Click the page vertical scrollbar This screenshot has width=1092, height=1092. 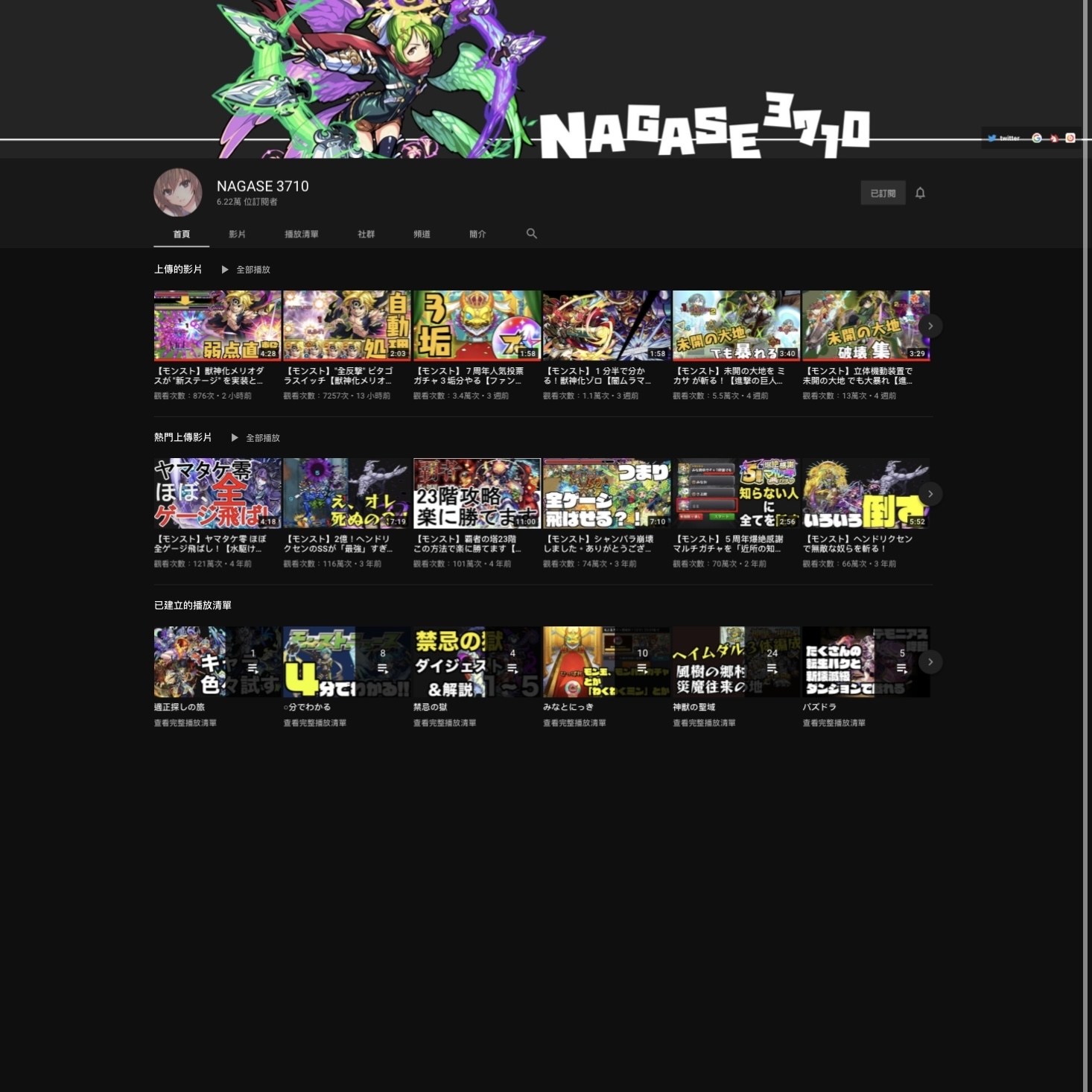1087,546
